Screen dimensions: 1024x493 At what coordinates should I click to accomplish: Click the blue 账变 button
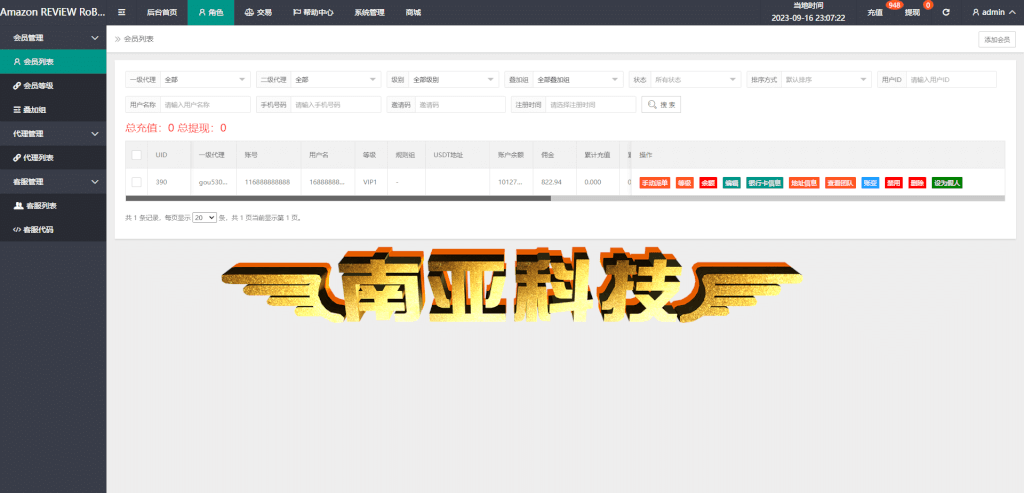click(x=871, y=183)
